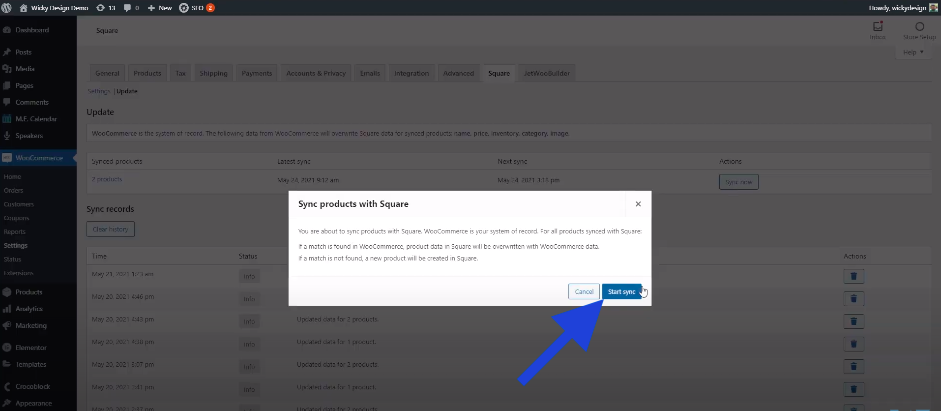Expand the Help dropdown
Image resolution: width=941 pixels, height=411 pixels.
click(912, 52)
